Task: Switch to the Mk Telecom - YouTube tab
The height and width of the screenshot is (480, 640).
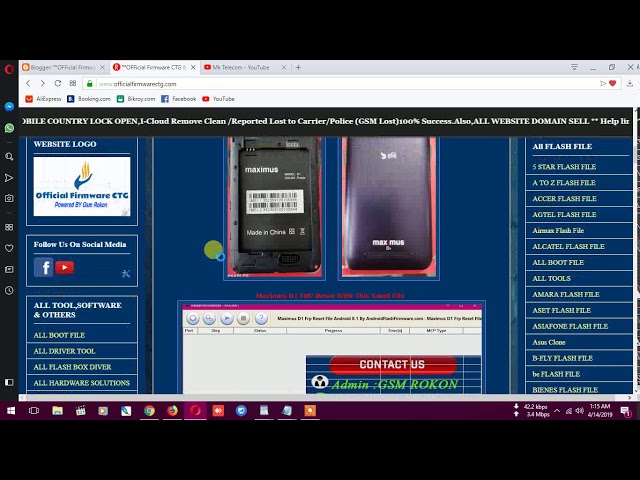Action: pos(241,67)
